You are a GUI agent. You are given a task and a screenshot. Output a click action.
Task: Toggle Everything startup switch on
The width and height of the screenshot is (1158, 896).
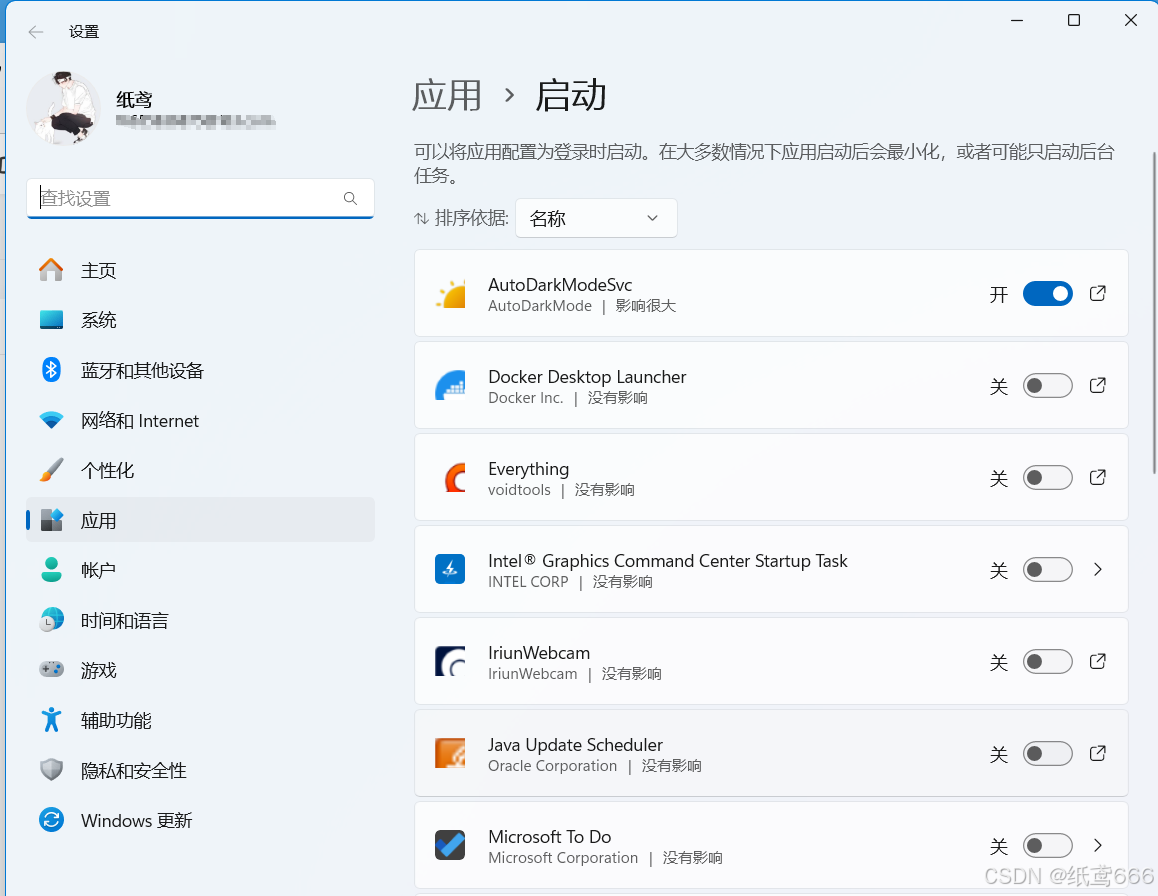[1047, 478]
